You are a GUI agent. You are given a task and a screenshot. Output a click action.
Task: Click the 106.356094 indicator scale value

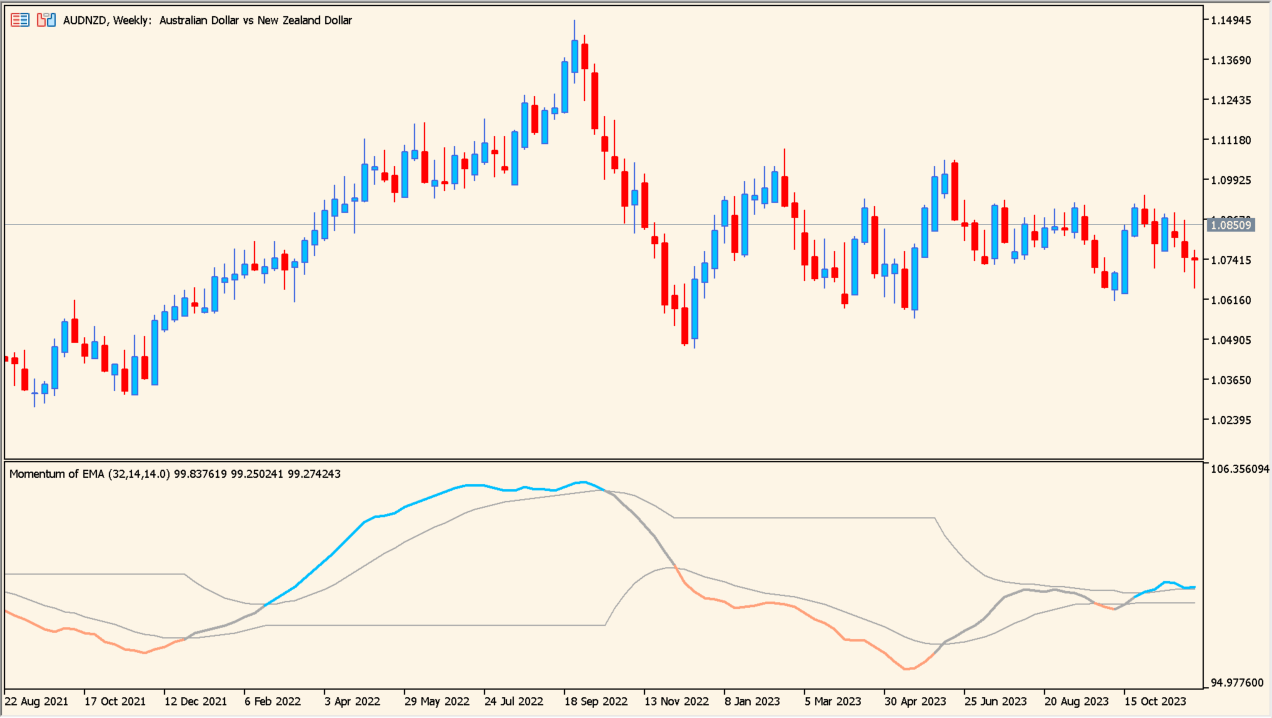click(x=1237, y=466)
